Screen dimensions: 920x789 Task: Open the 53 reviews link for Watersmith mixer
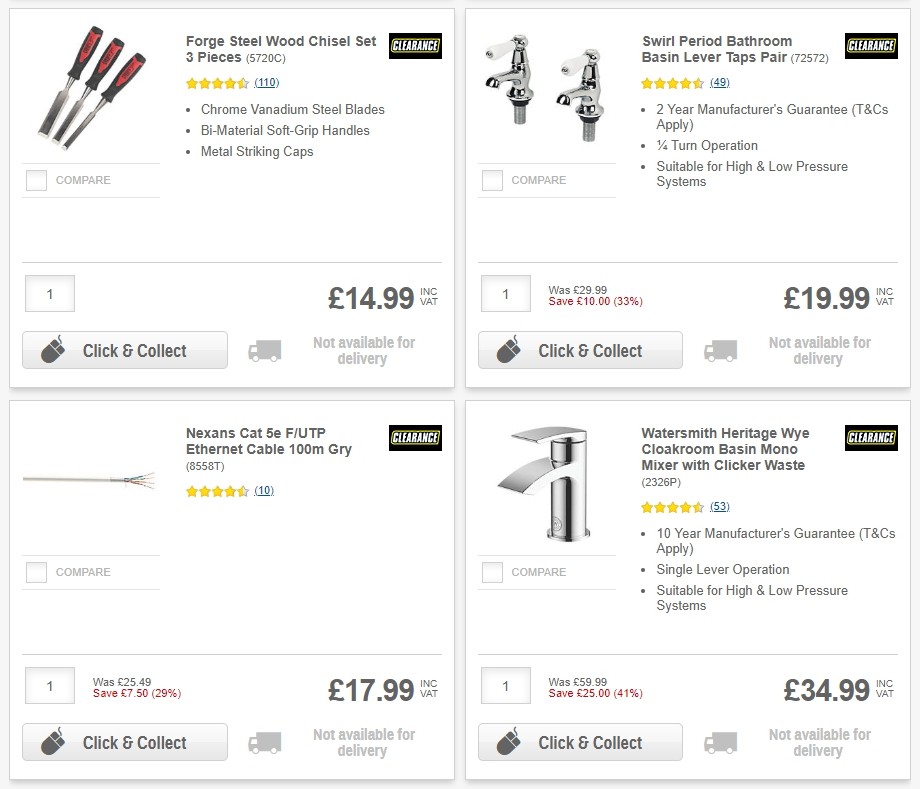719,507
